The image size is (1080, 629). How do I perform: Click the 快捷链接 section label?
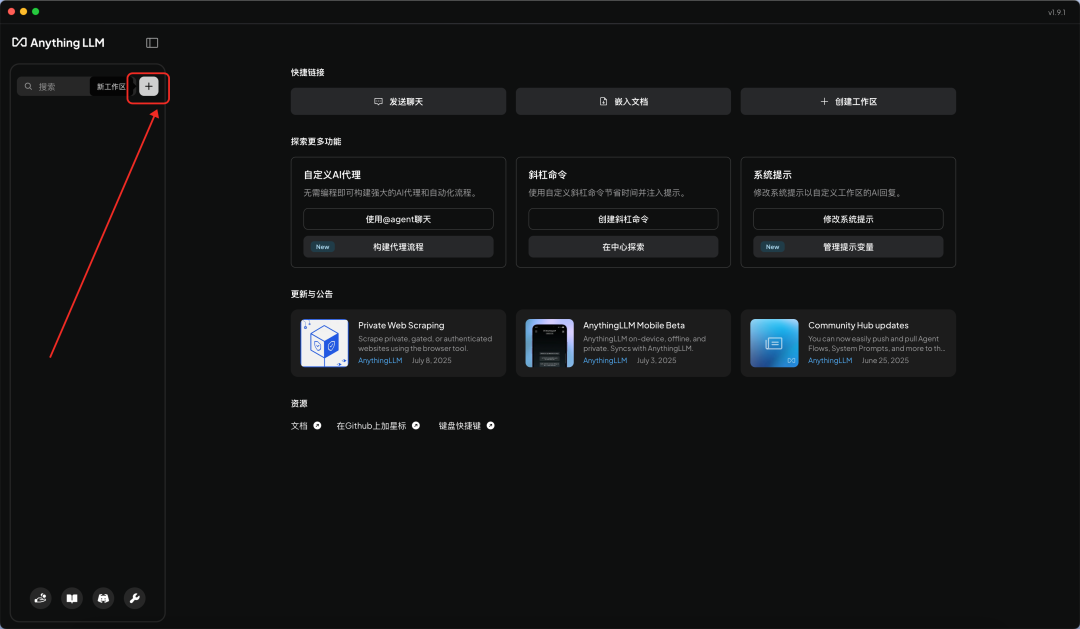tap(308, 72)
